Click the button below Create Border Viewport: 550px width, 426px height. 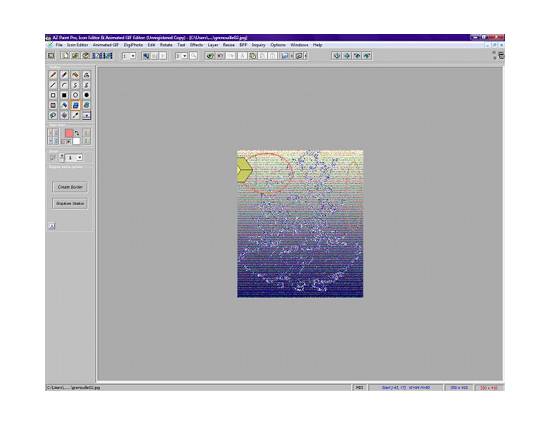click(x=70, y=204)
